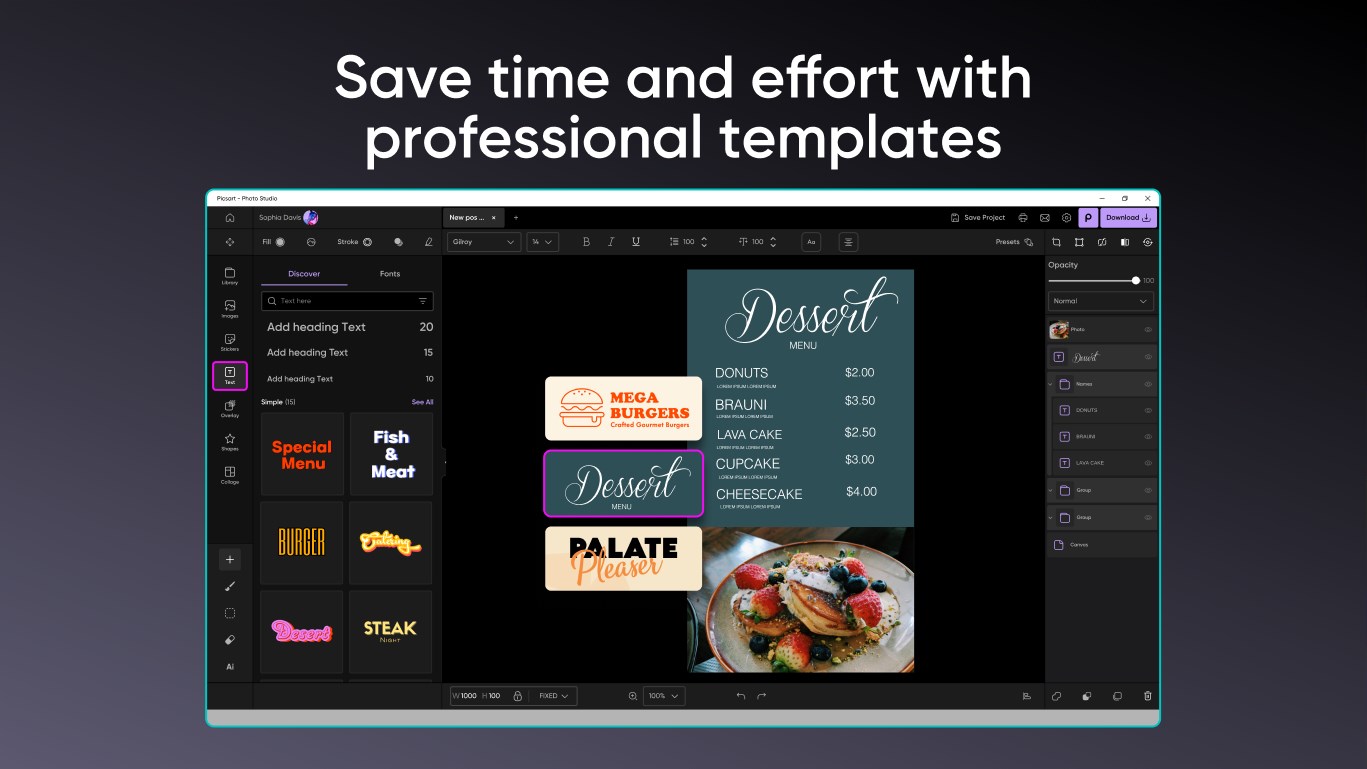
Task: Toggle visibility of the BRAUNI layer
Action: pos(1148,436)
